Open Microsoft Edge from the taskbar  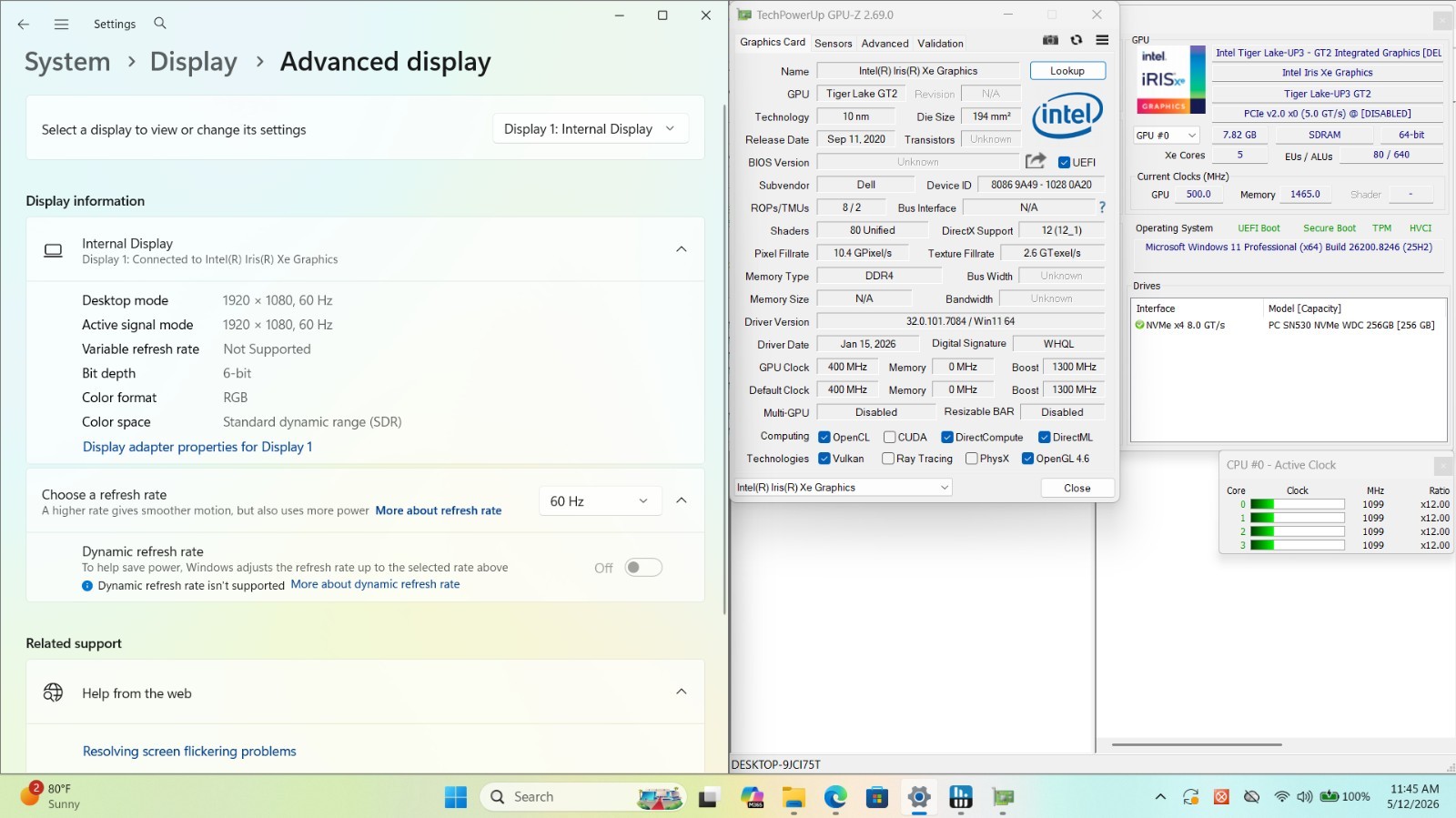coord(835,797)
